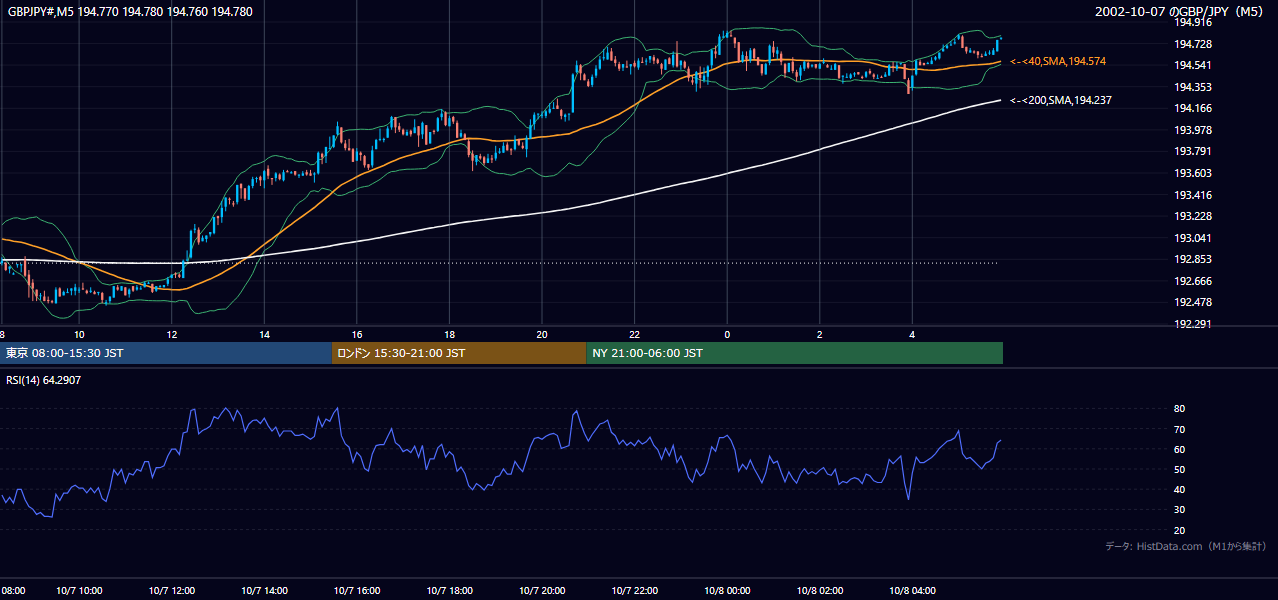
Task: Click the 193.041 price axis label
Action: pyautogui.click(x=1193, y=238)
